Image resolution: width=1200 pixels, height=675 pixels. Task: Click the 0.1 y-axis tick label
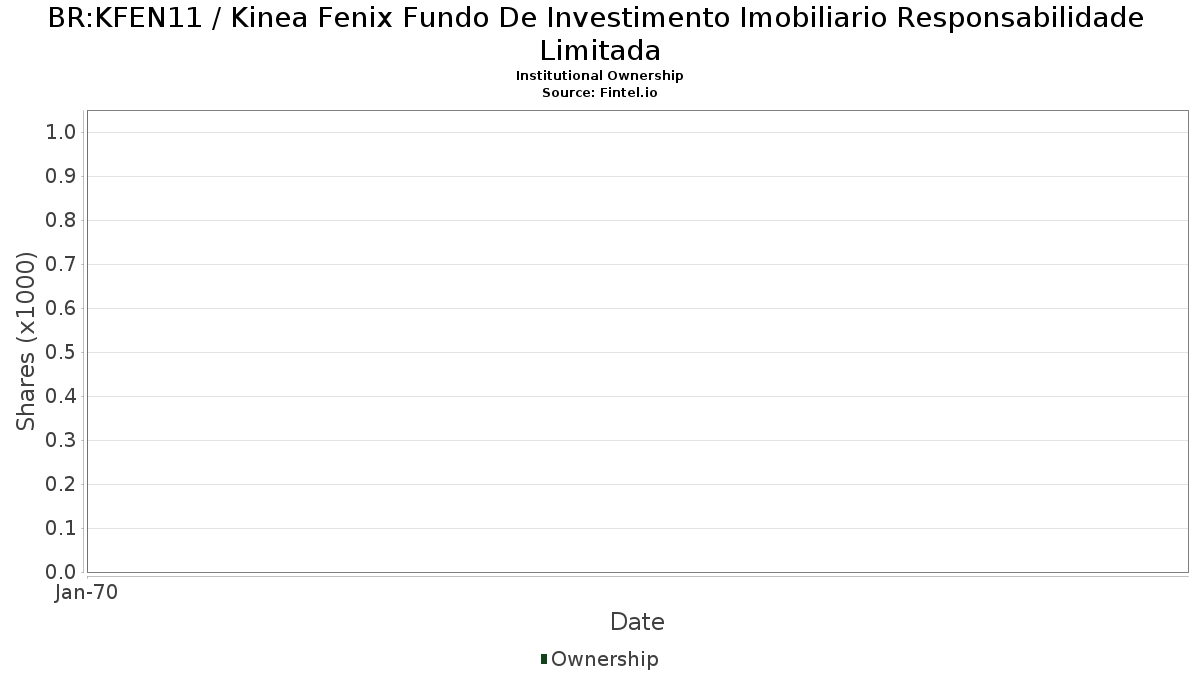[x=61, y=528]
